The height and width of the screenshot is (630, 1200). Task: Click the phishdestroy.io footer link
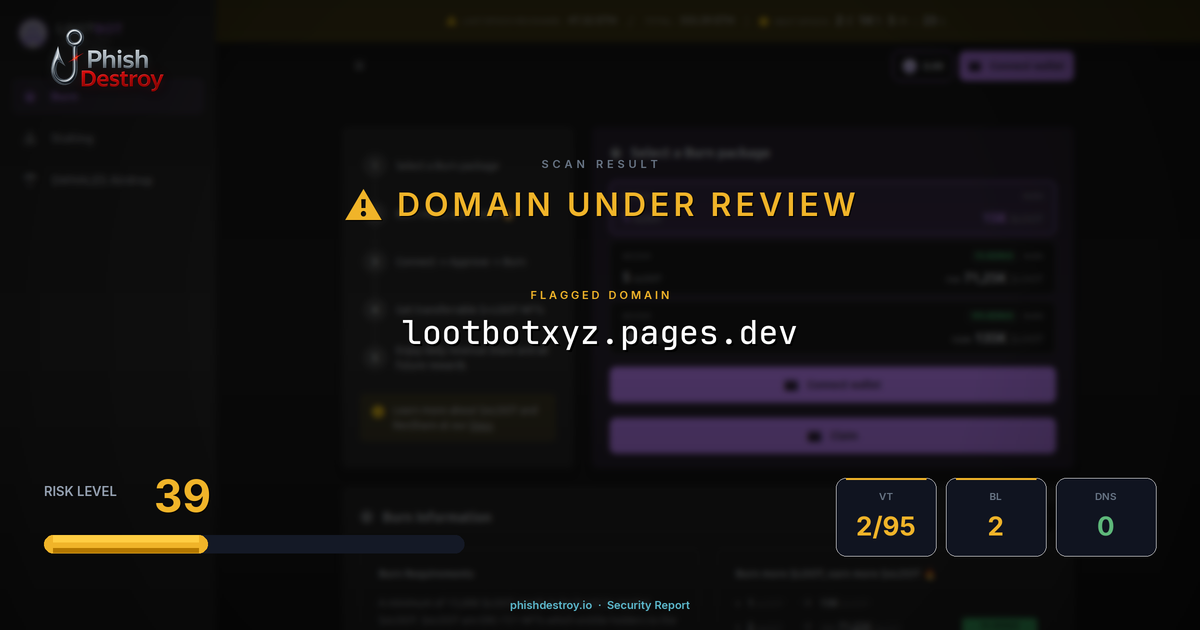coord(550,605)
